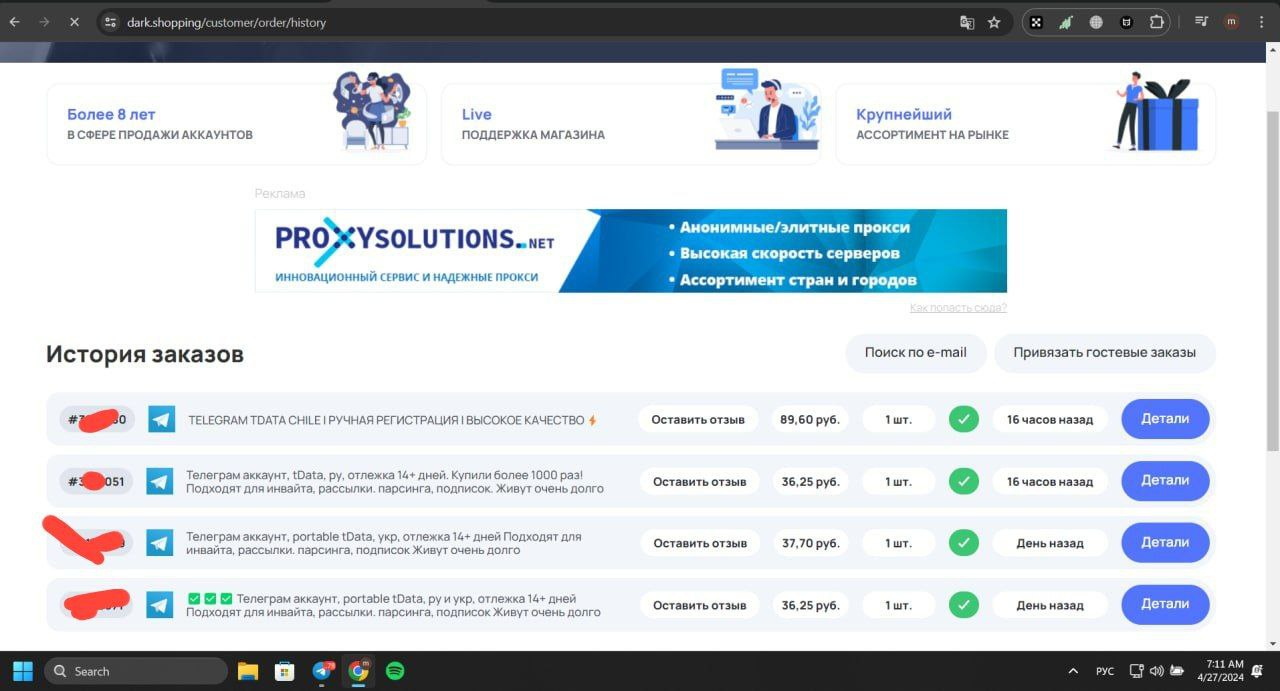Click the taskbar Search box

[x=135, y=671]
